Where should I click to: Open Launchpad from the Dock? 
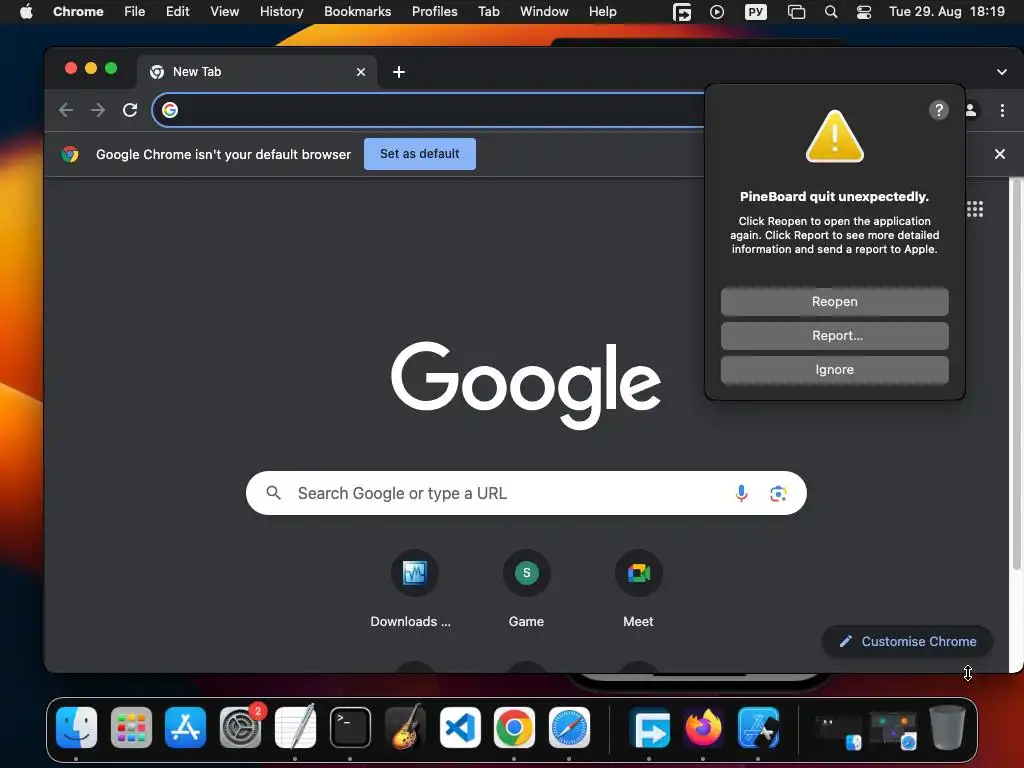(131, 727)
